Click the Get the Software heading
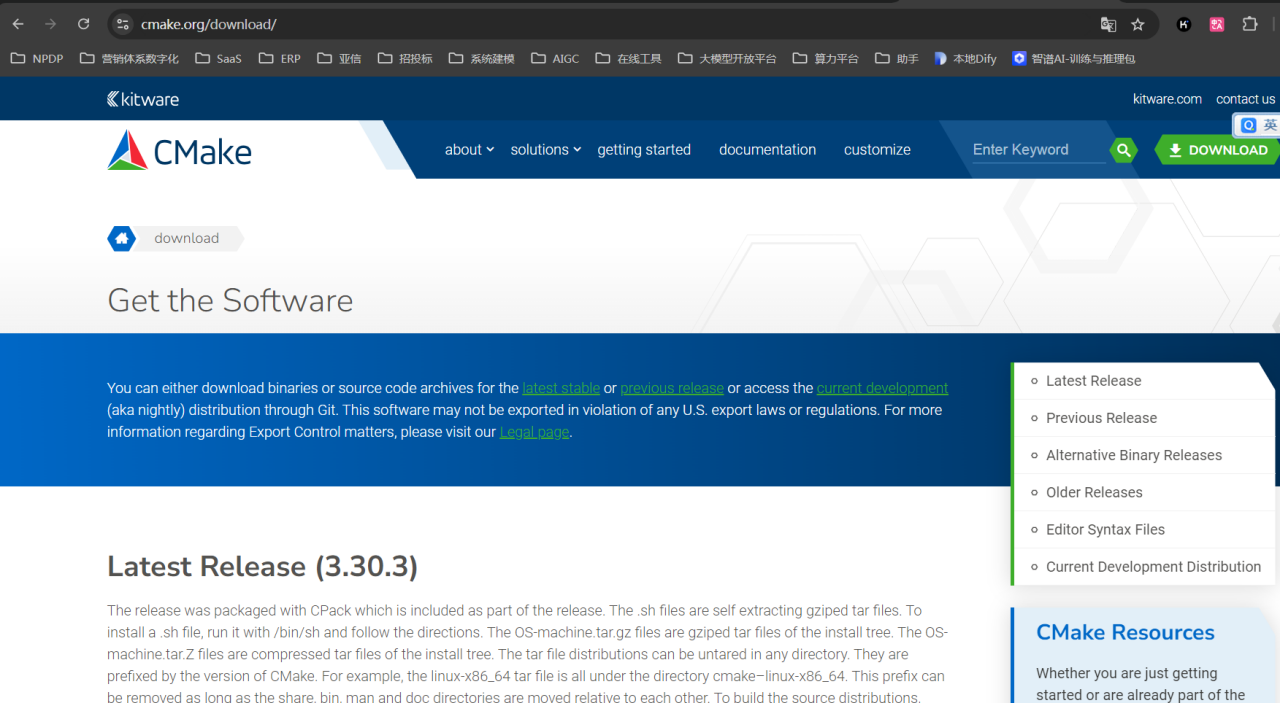This screenshot has height=703, width=1280. point(230,300)
